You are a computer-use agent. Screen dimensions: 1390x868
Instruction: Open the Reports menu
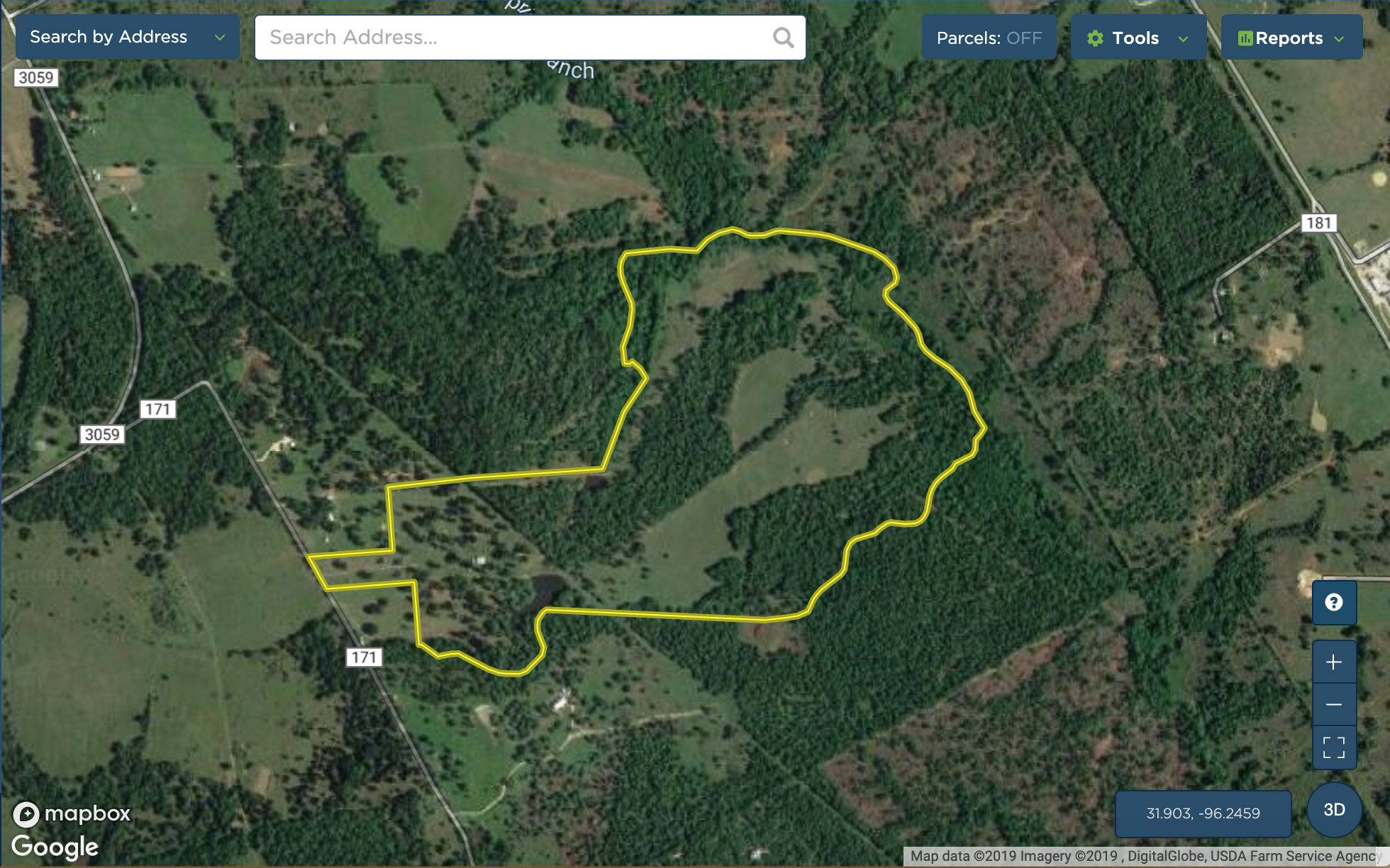(x=1291, y=38)
